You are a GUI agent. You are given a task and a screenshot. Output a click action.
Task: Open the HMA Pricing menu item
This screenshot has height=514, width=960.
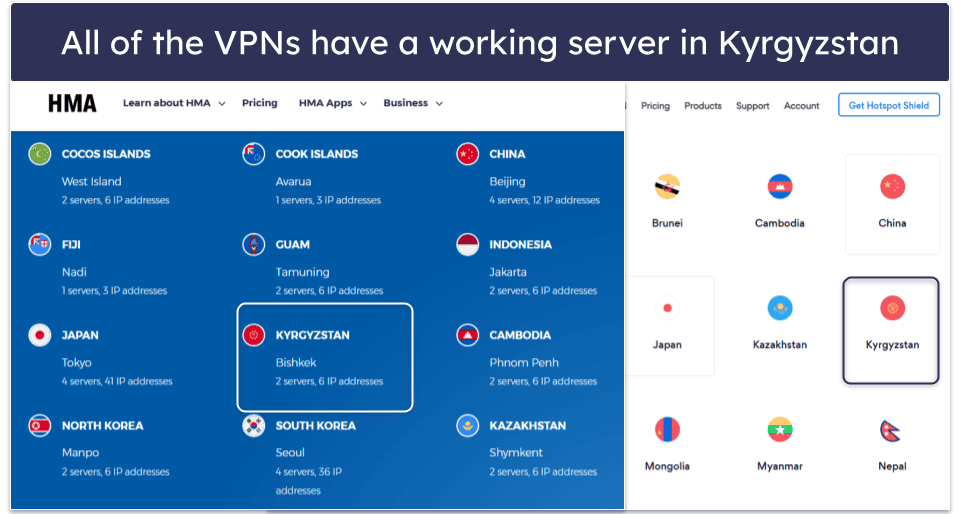tap(260, 103)
